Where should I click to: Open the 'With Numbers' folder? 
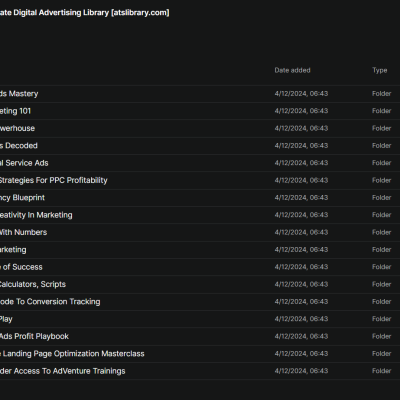tap(23, 232)
